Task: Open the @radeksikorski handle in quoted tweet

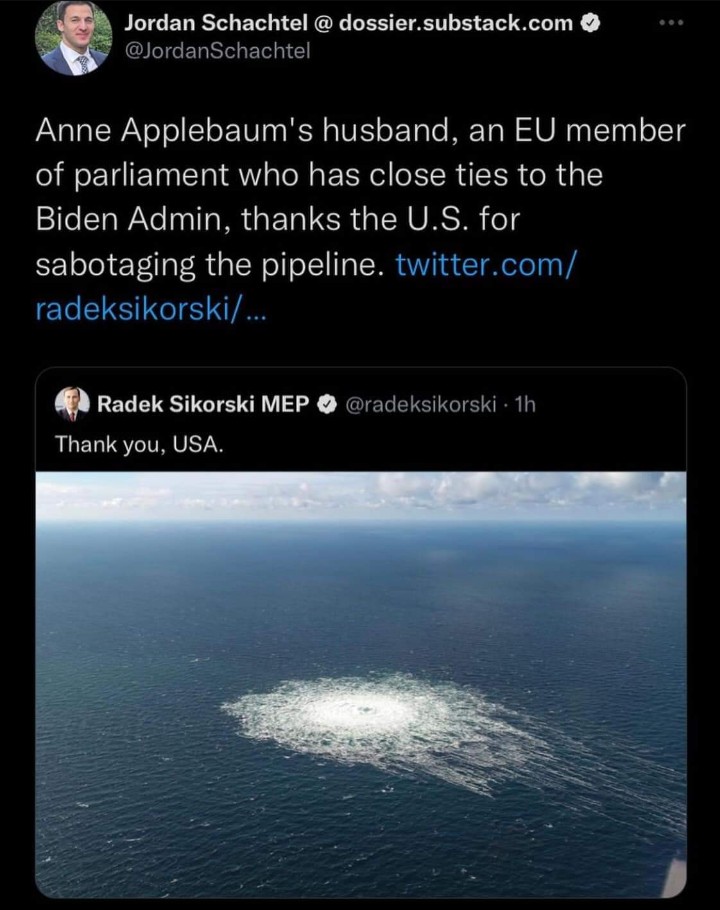Action: coord(420,405)
